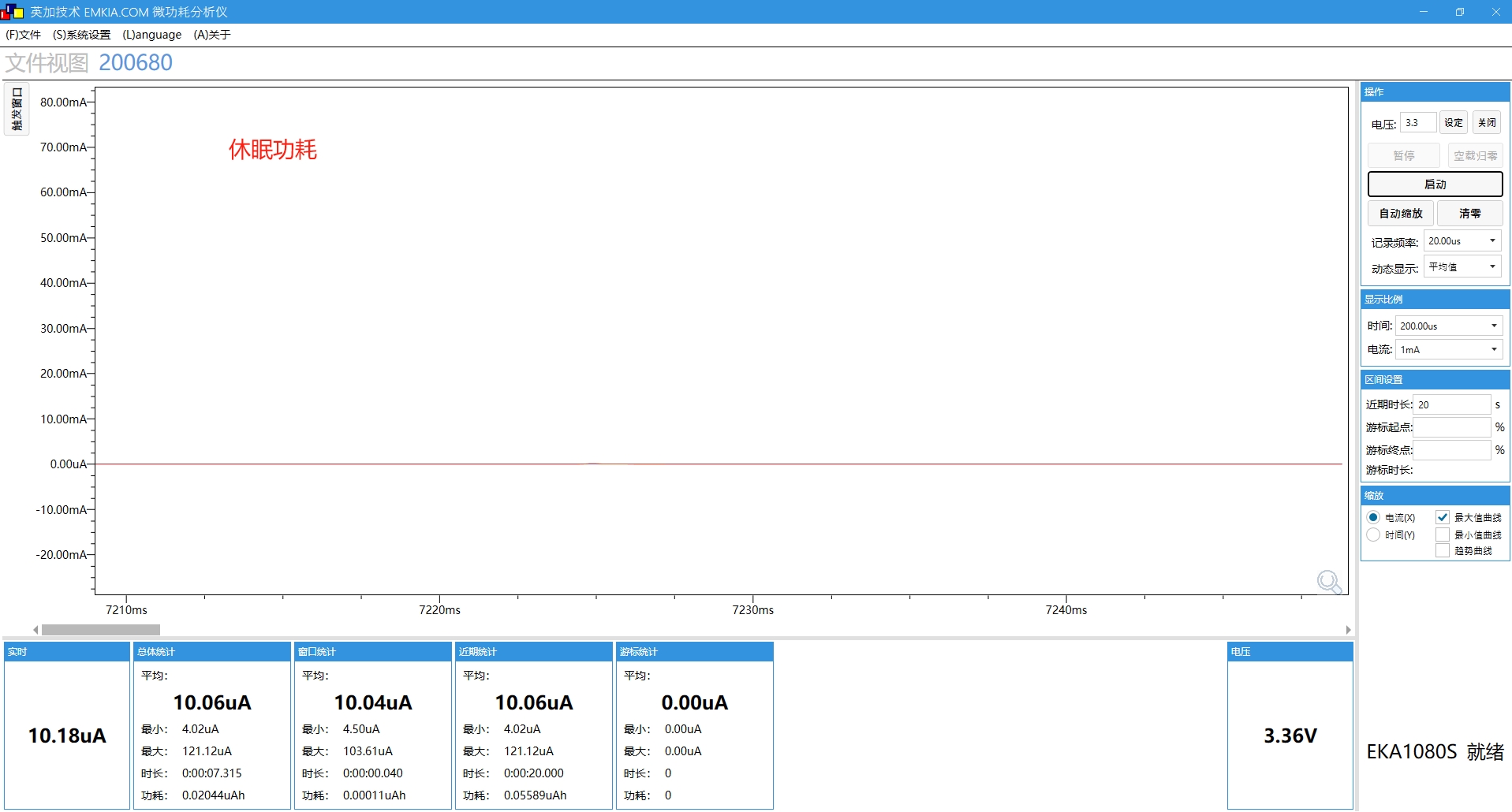Click the 0:00:07.315 duration value
This screenshot has width=1512, height=812.
click(212, 773)
